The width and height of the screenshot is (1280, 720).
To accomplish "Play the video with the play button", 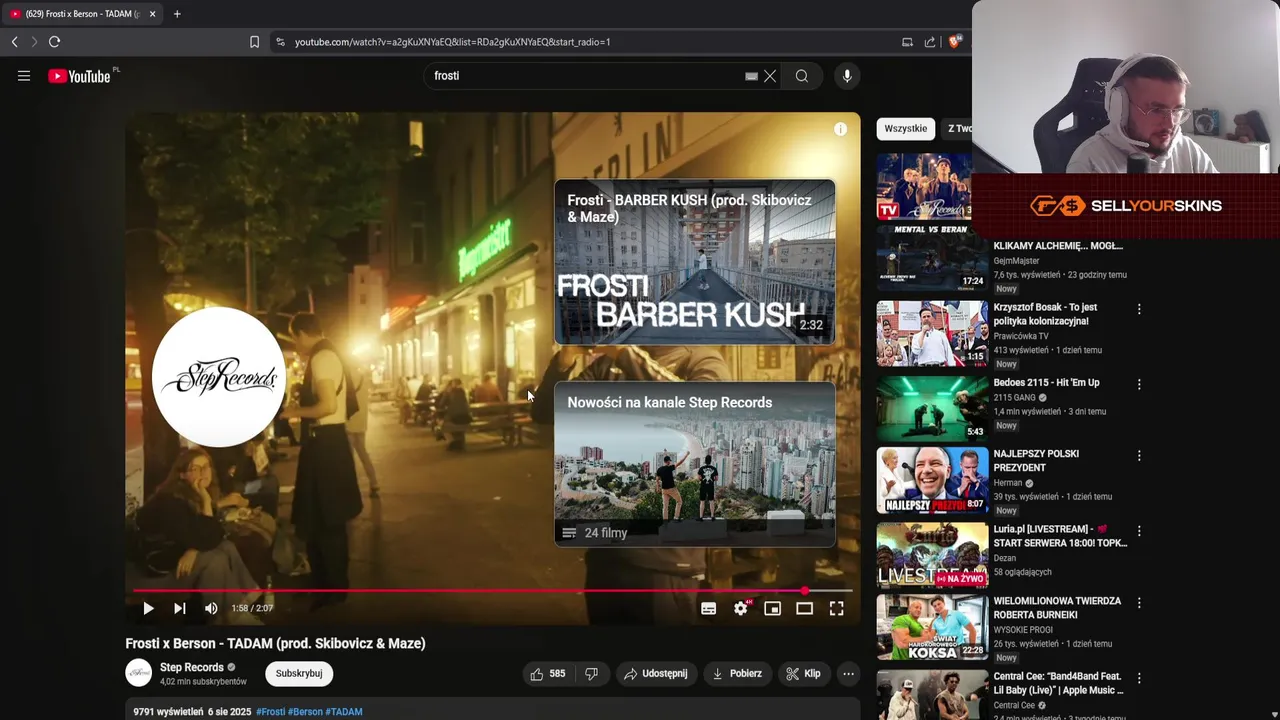I will click(148, 608).
